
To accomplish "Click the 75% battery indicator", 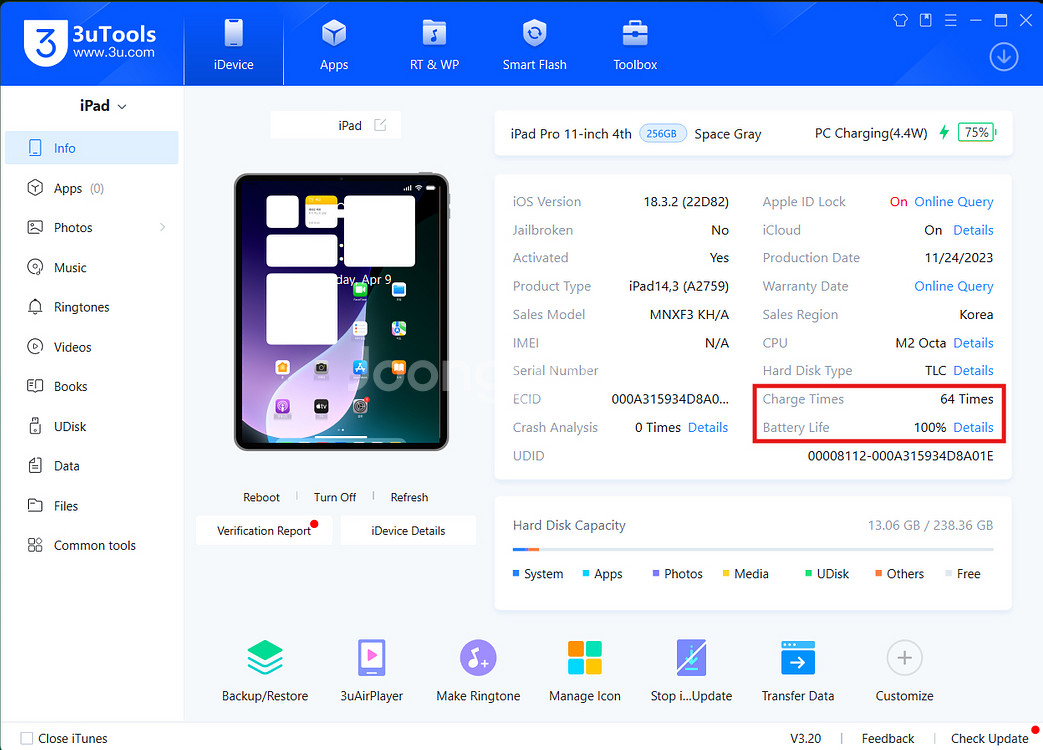I will 976,132.
